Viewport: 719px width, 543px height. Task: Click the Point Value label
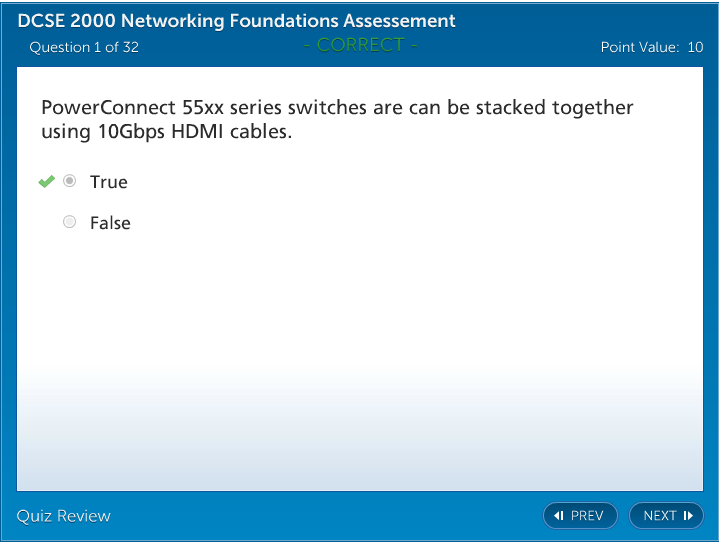pyautogui.click(x=639, y=47)
